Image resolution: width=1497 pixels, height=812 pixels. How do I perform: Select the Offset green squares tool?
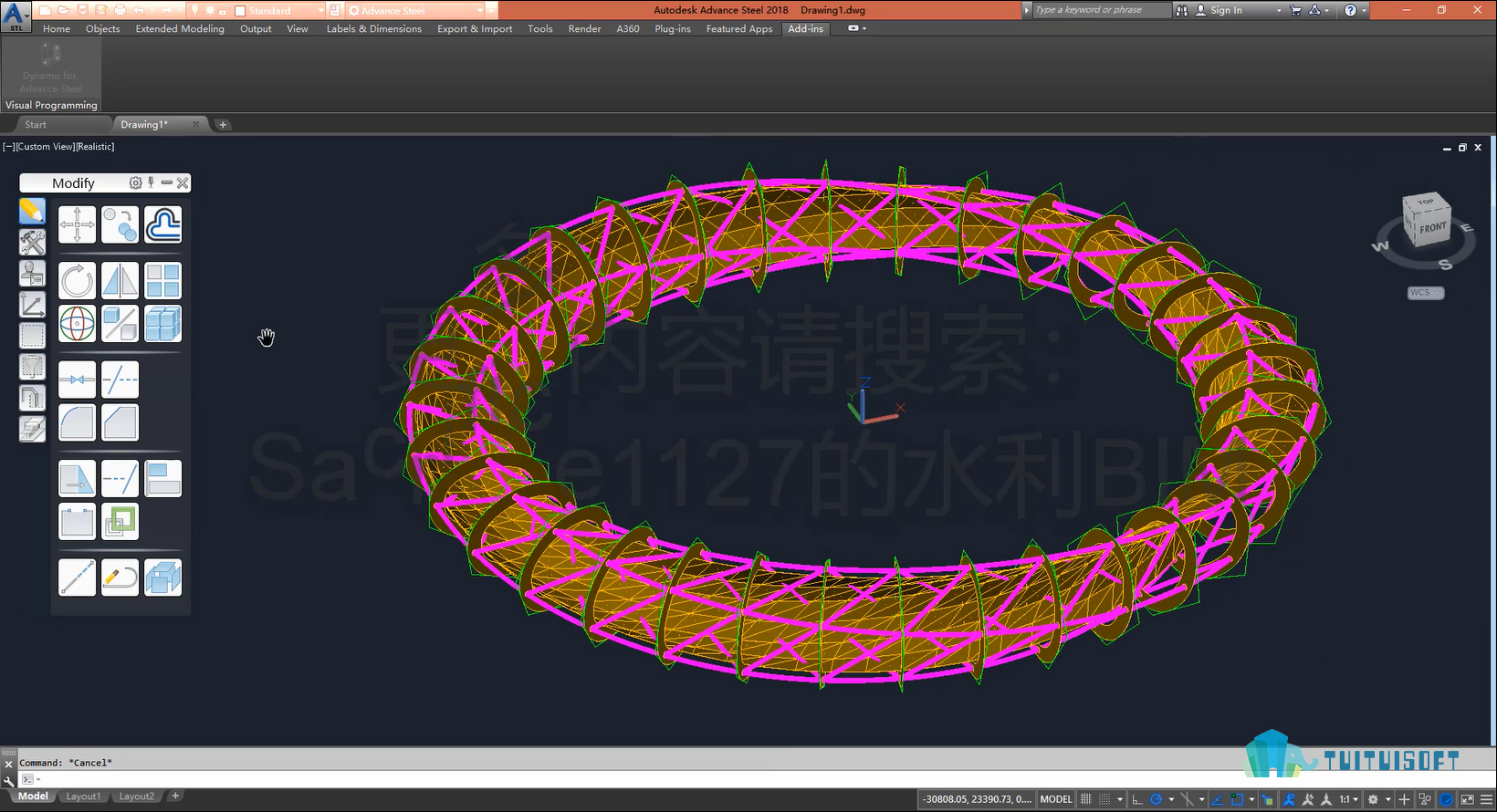point(120,522)
